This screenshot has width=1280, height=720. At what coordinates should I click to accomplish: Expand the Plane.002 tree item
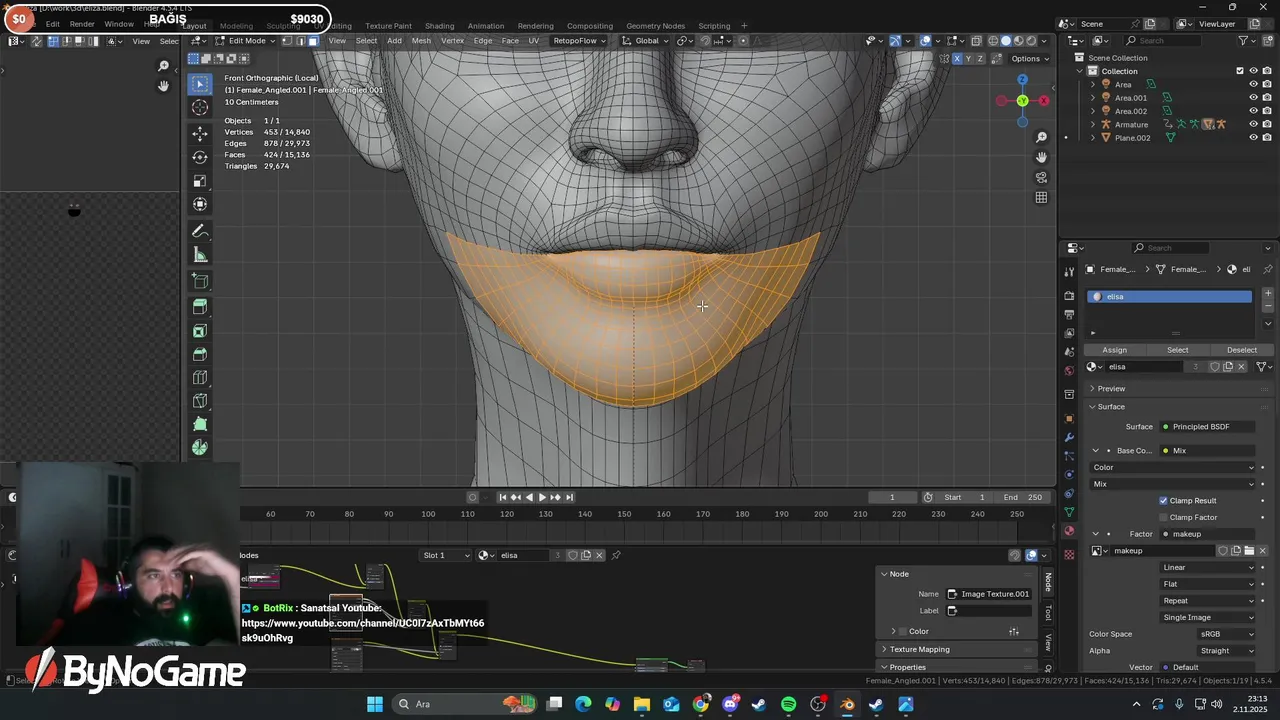point(1092,138)
